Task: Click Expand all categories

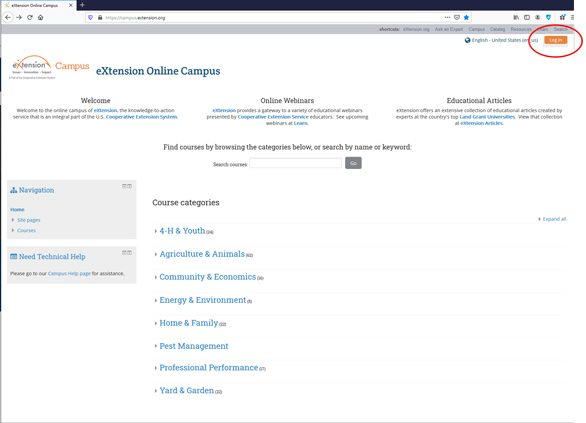Action: [552, 219]
